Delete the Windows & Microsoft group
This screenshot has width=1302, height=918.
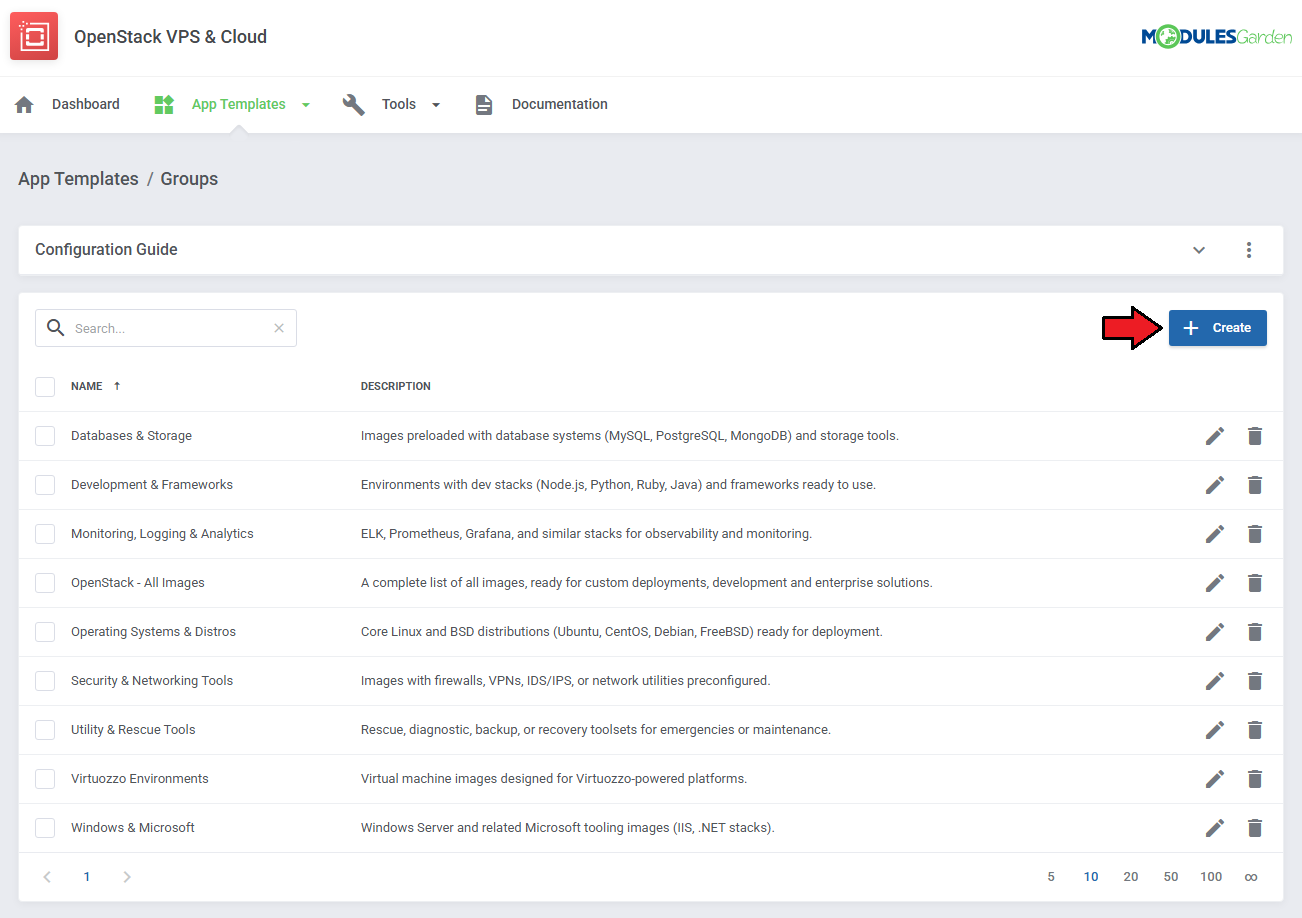pyautogui.click(x=1255, y=828)
